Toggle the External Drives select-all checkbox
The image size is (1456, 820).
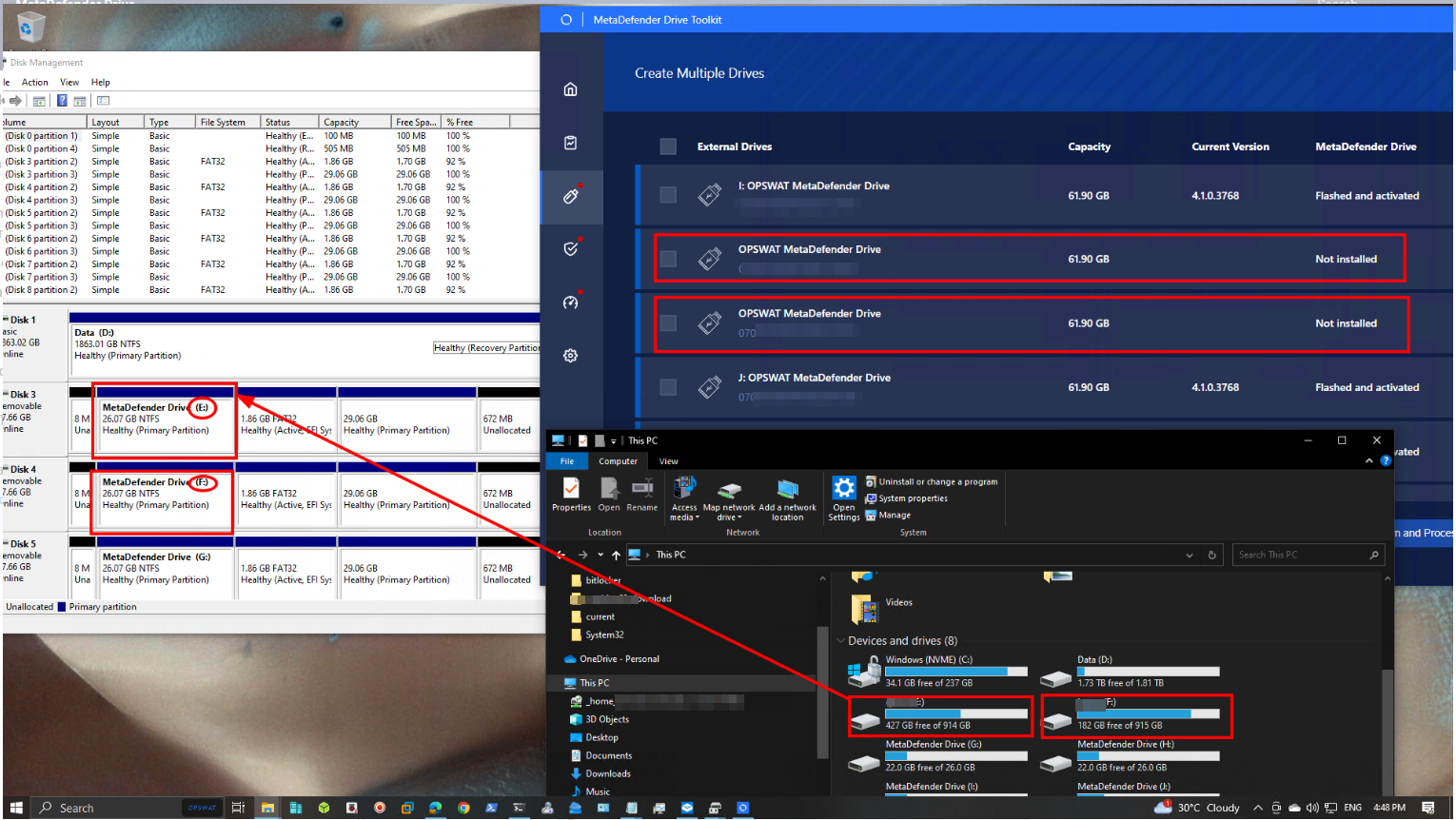[x=668, y=146]
